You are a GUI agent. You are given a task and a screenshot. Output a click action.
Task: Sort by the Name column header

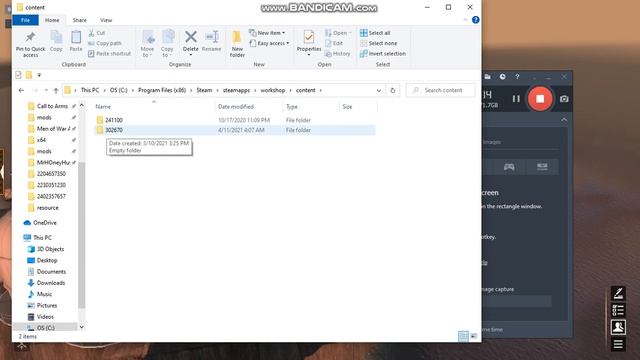(153, 107)
